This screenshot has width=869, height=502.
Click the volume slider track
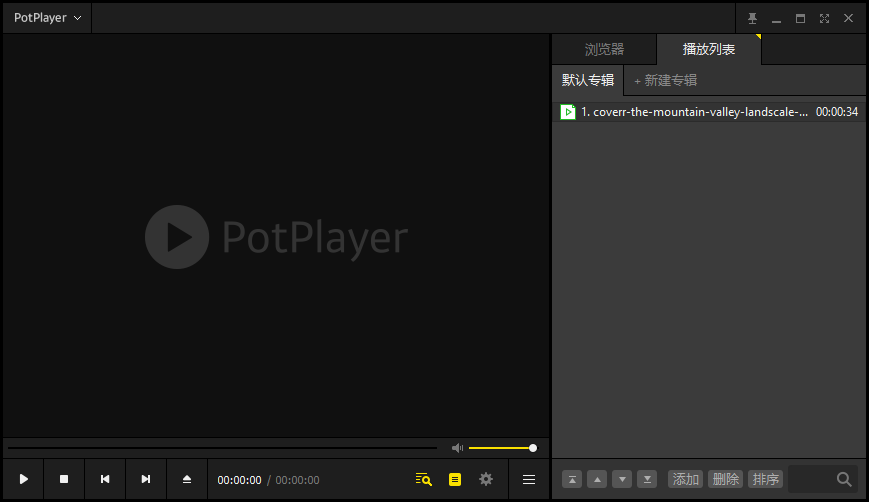(500, 448)
